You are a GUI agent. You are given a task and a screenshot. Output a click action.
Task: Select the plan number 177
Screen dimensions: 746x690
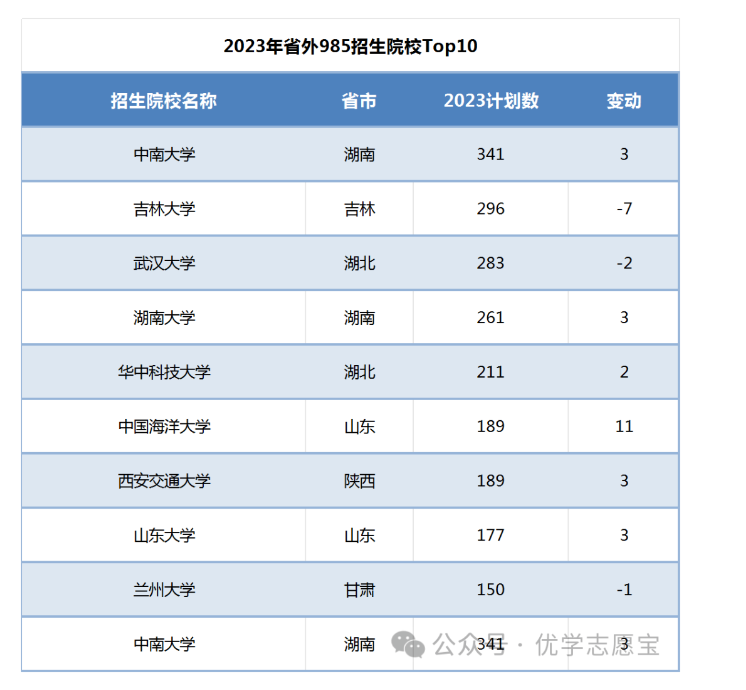coord(491,535)
